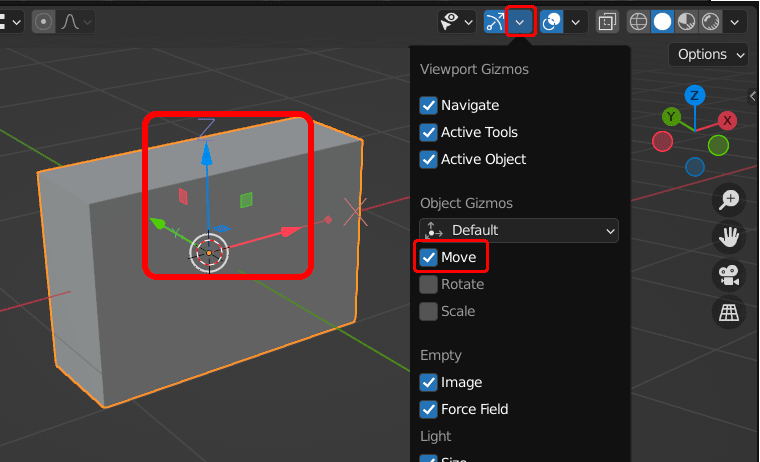
Task: Toggle the Show Overlays button
Action: tap(552, 21)
